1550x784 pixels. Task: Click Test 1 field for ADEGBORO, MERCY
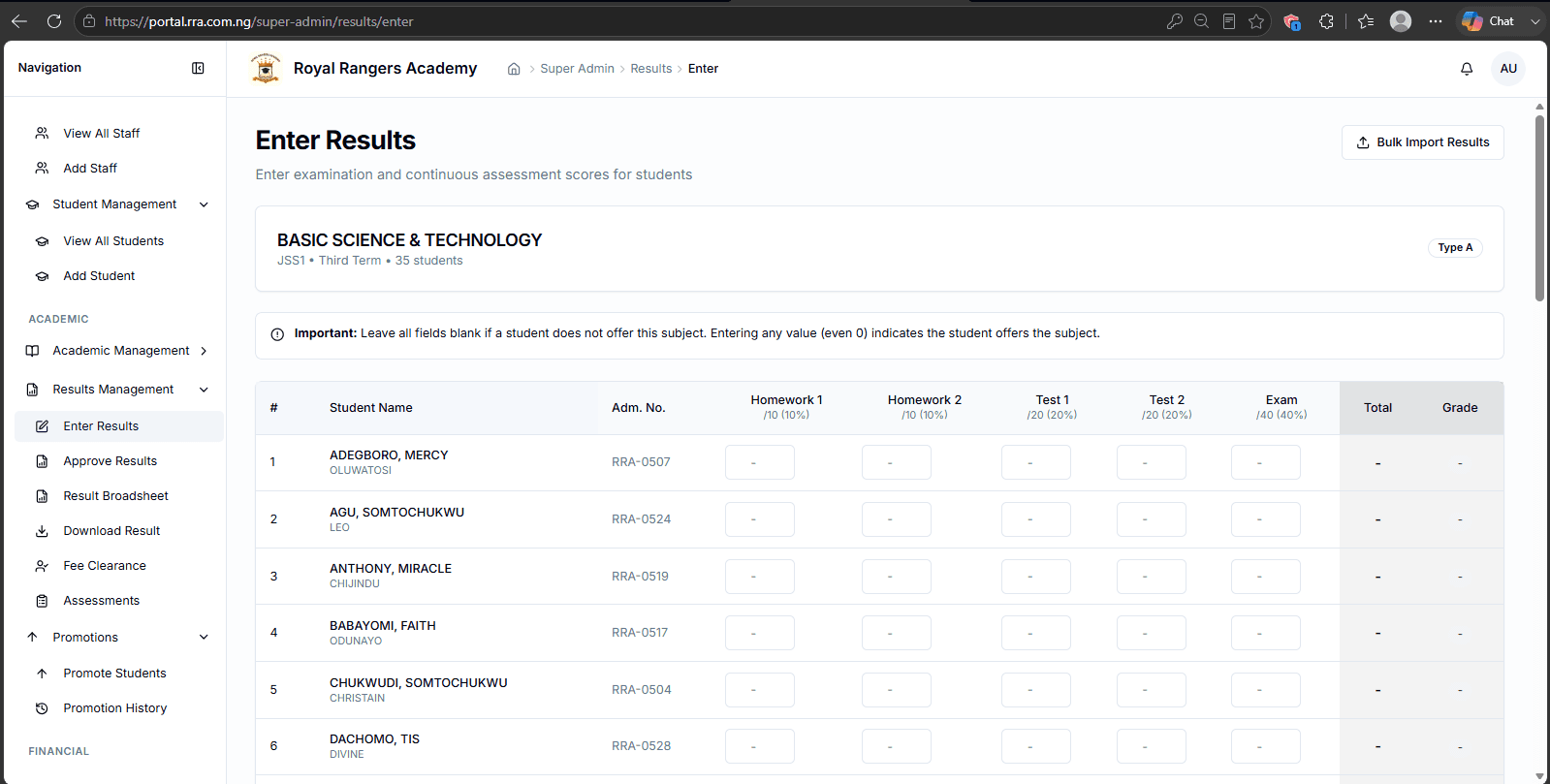[1035, 462]
